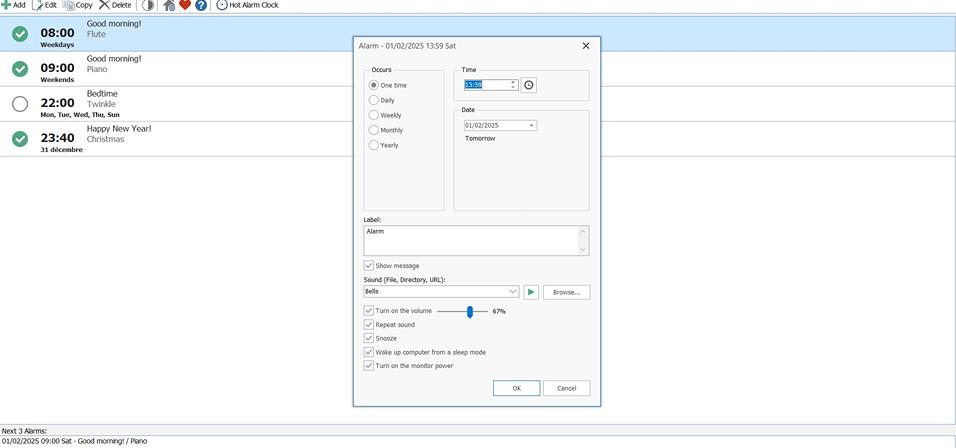Play the selected Bells sound
Screen dimensions: 956x448
tap(531, 292)
